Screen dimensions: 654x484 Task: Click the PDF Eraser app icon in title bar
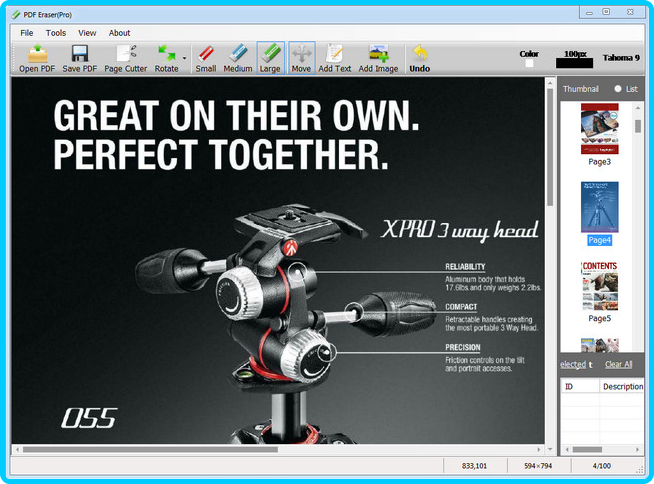pyautogui.click(x=16, y=15)
